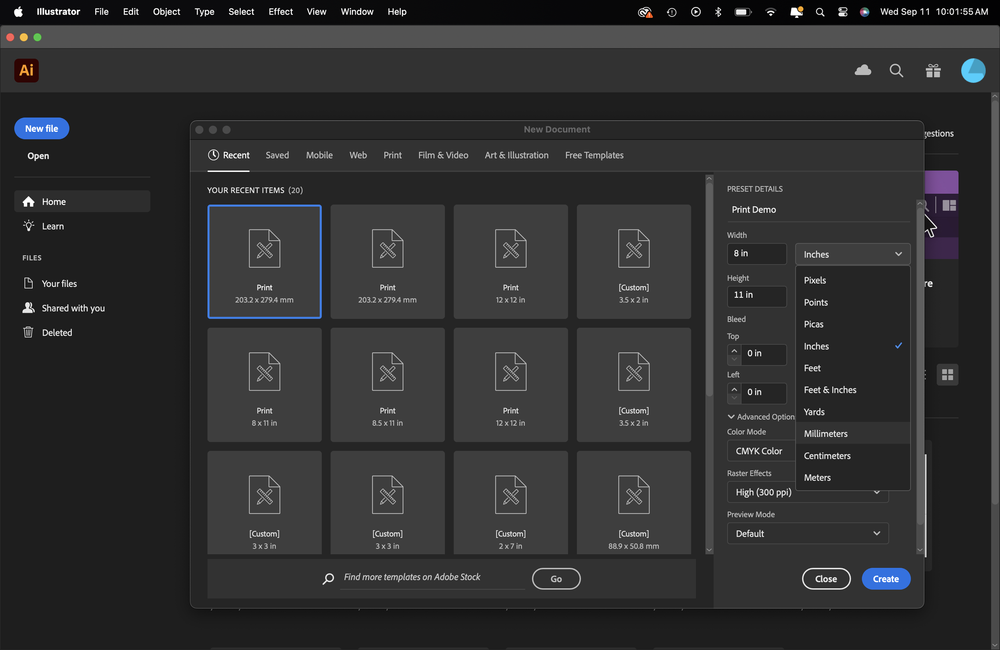Switch to the Print tab

tap(392, 155)
